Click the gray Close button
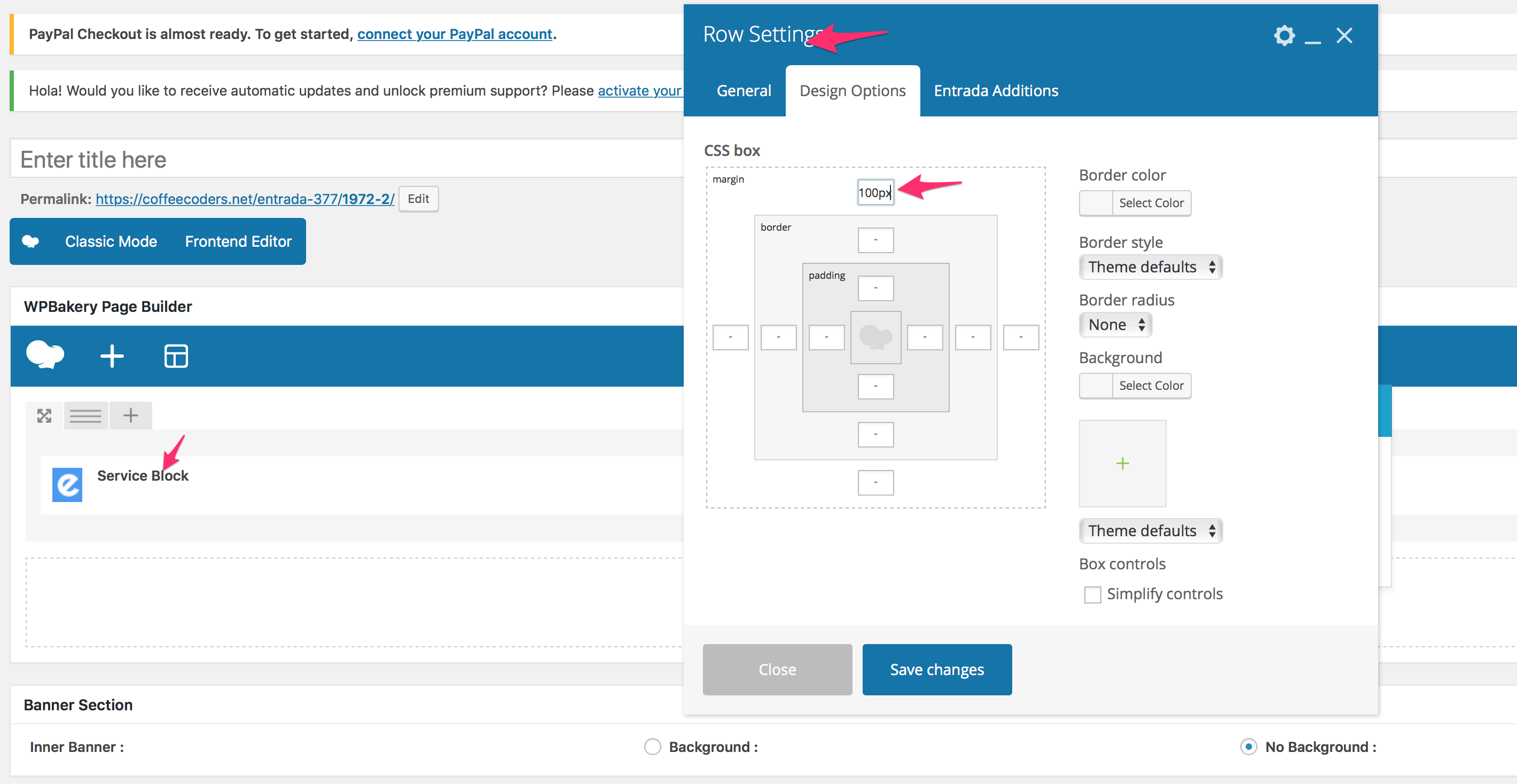Viewport: 1517px width, 784px height. [x=777, y=669]
